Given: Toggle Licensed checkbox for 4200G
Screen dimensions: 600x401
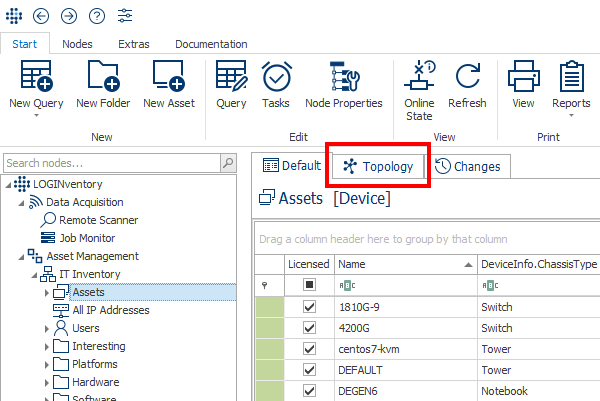Looking at the screenshot, I should click(x=309, y=328).
